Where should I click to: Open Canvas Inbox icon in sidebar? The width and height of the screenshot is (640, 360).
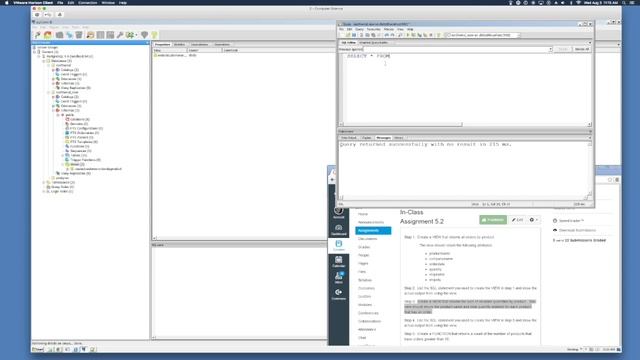338,278
